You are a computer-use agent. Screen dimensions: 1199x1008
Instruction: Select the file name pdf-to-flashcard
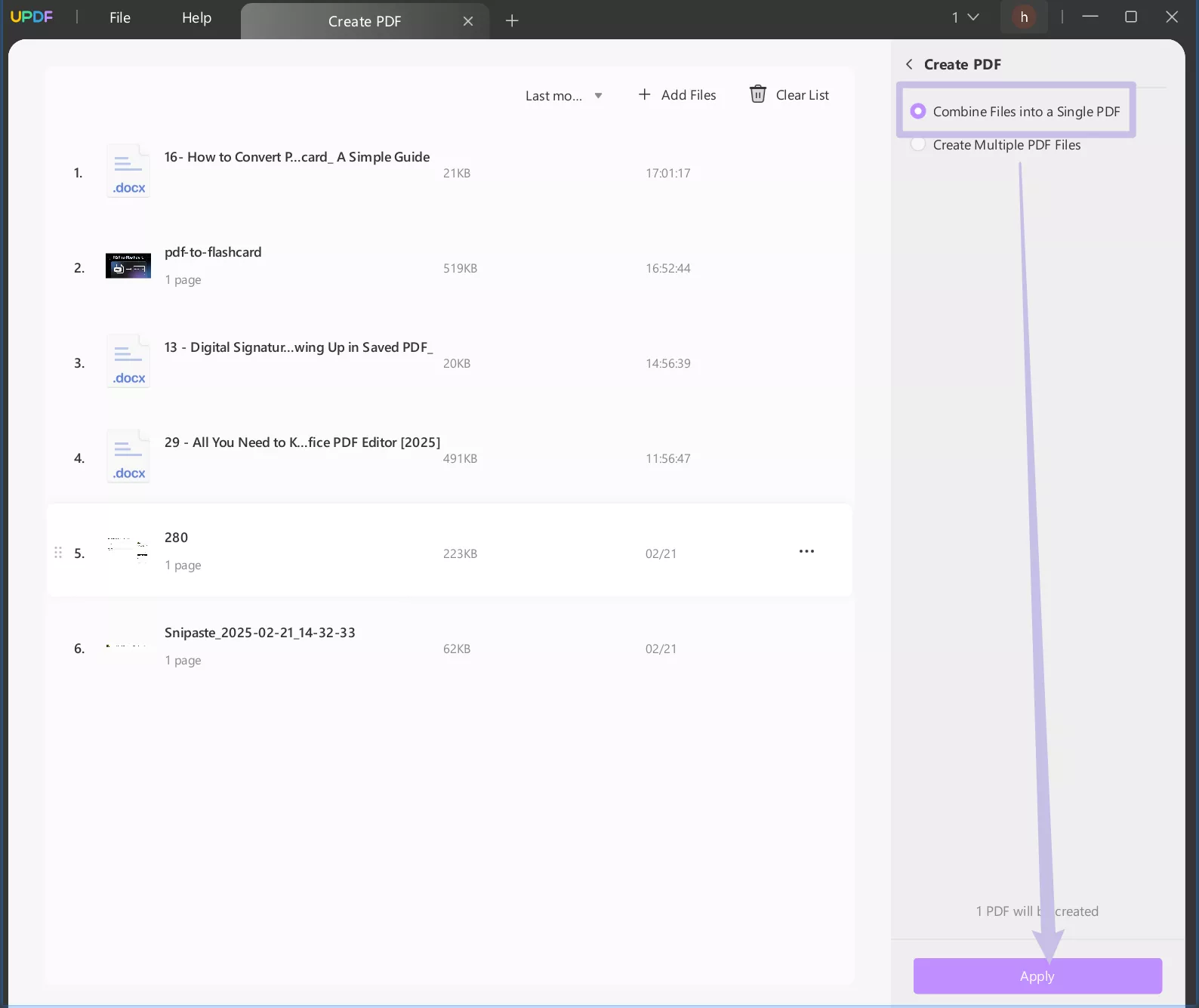[x=213, y=251]
